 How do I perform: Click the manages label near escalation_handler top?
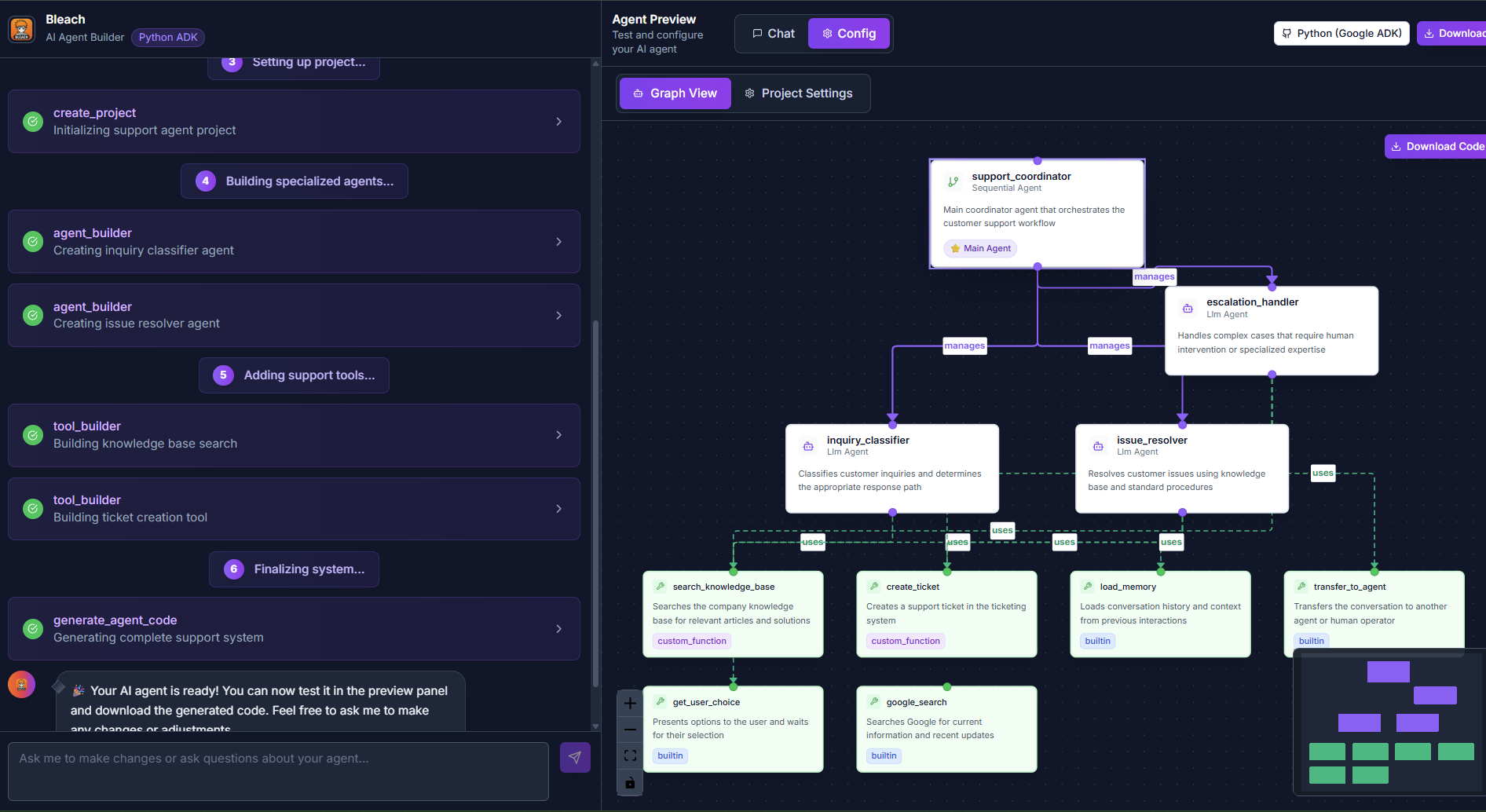[1155, 276]
